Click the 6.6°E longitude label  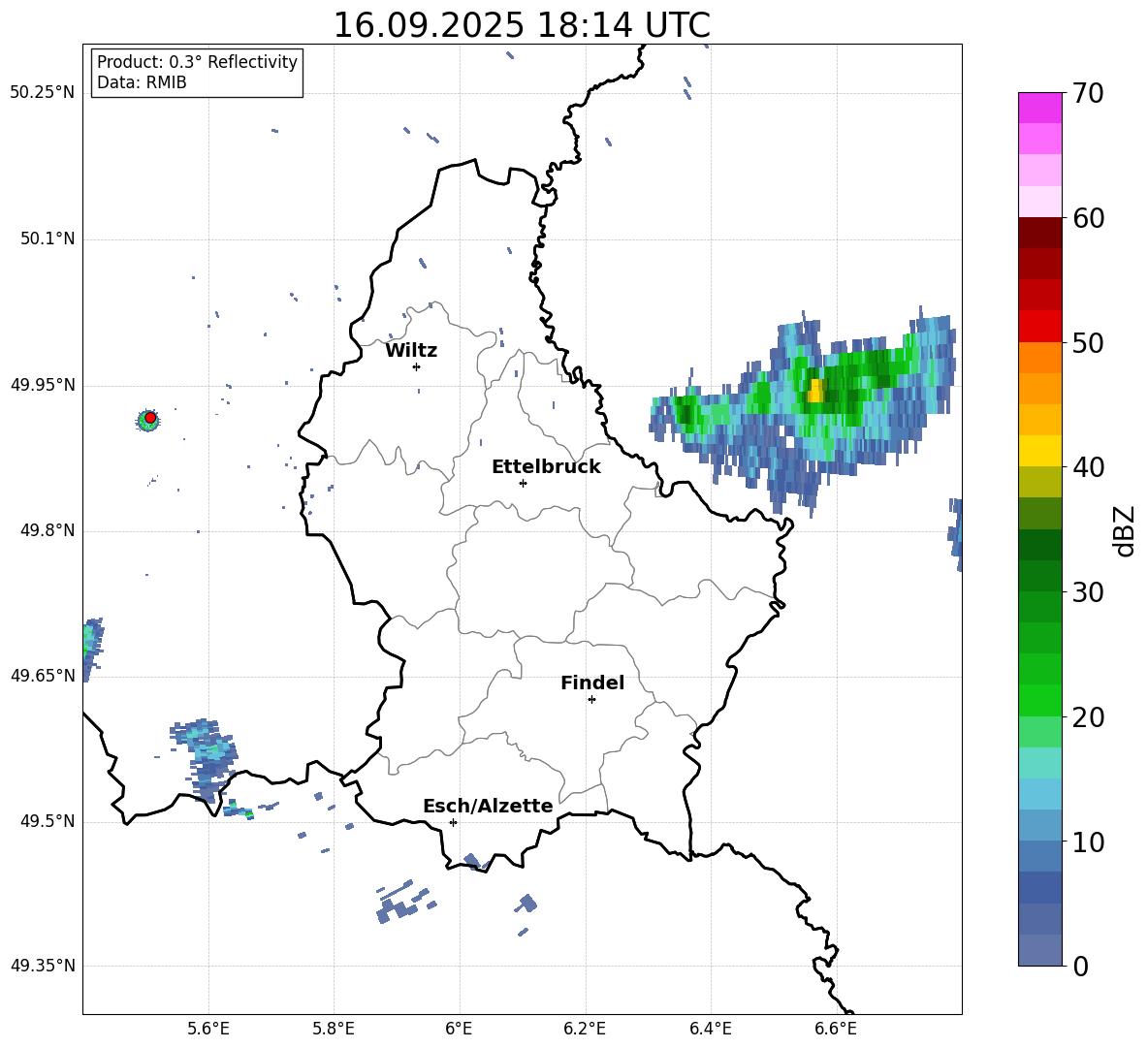[x=836, y=1029]
